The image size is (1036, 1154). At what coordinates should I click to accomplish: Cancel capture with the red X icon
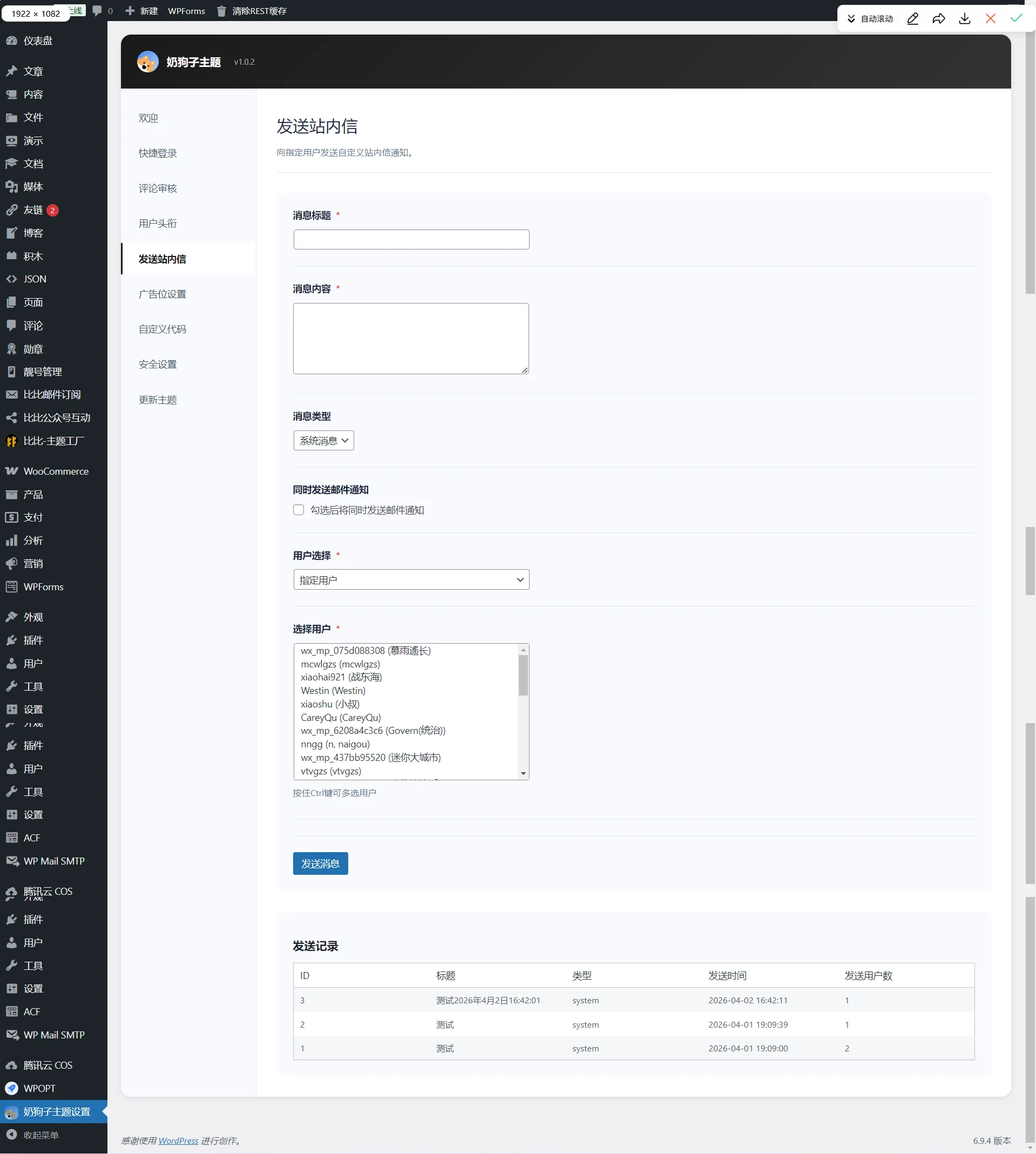pyautogui.click(x=991, y=19)
